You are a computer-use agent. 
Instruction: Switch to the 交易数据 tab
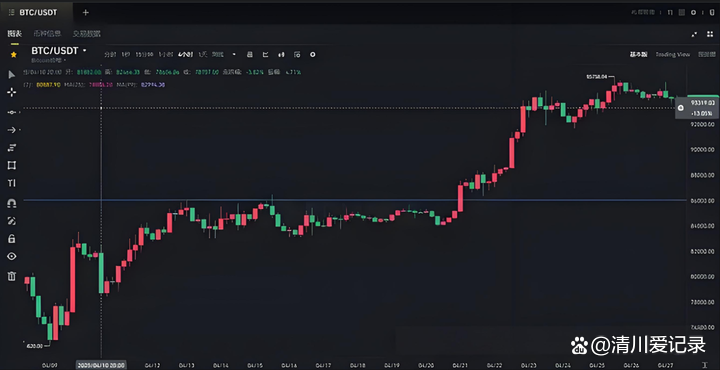click(x=86, y=34)
